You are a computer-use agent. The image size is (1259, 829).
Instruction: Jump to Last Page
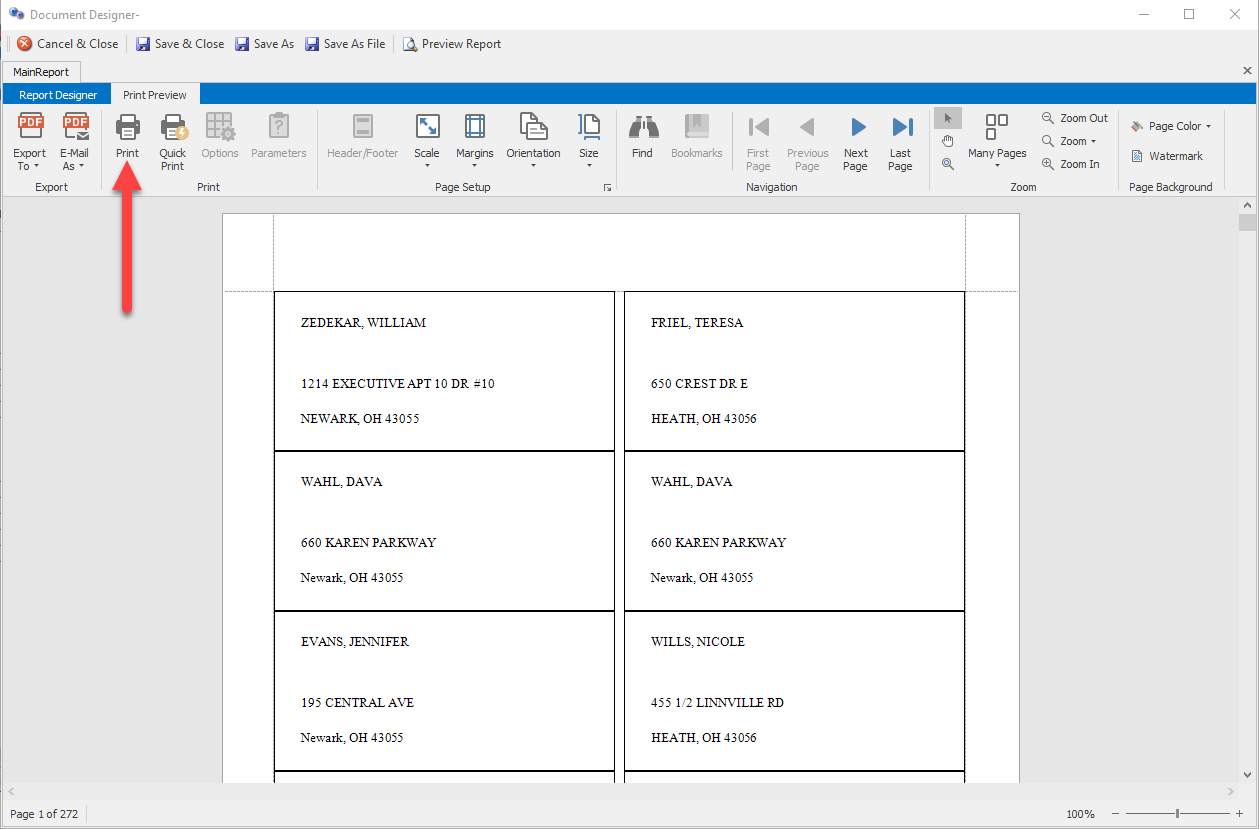[x=901, y=141]
